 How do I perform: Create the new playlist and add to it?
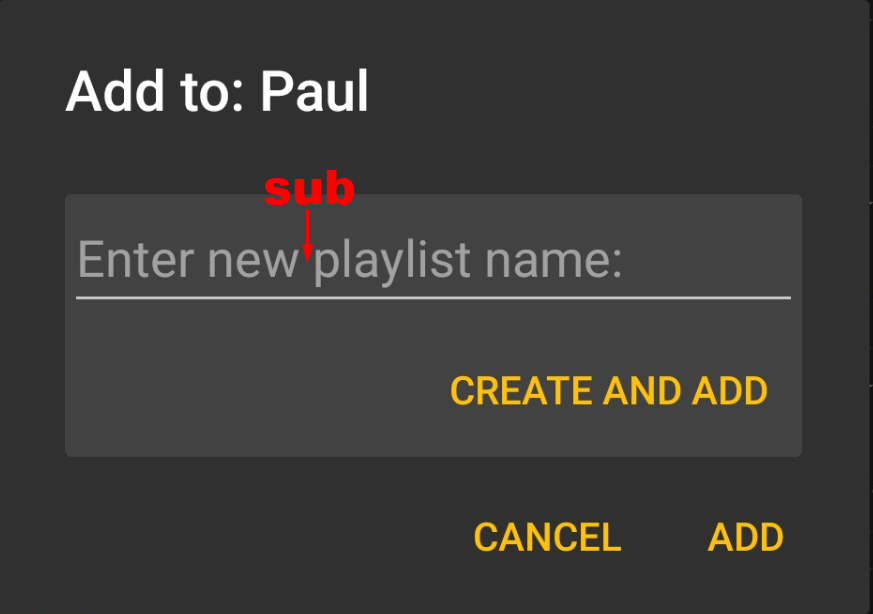[x=608, y=391]
